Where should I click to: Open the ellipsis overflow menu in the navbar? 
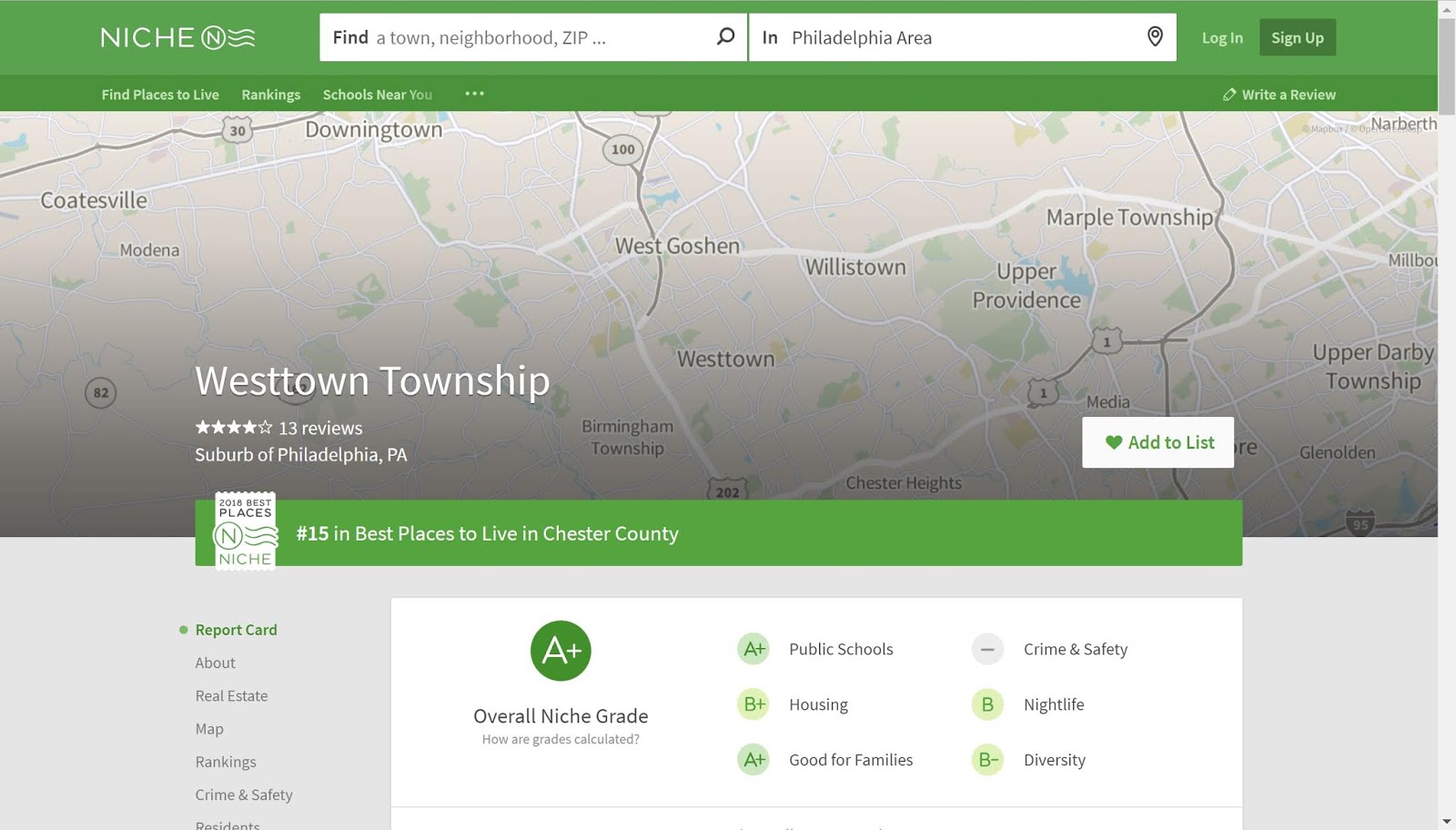click(x=473, y=93)
